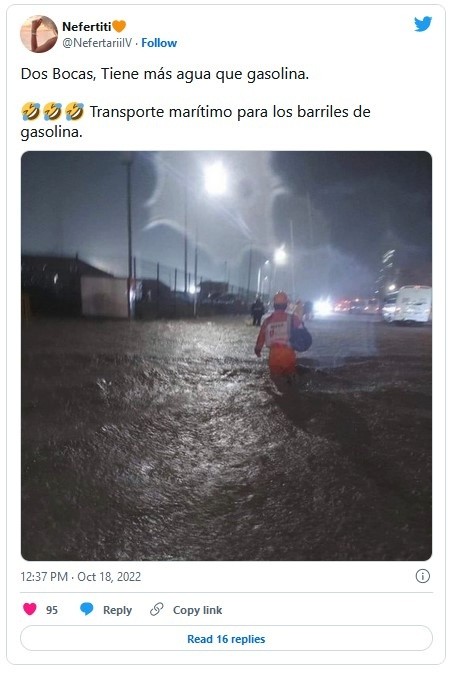Viewport: 451px width, 675px height.
Task: Click the orange heart emoji beside name
Action: tap(119, 26)
